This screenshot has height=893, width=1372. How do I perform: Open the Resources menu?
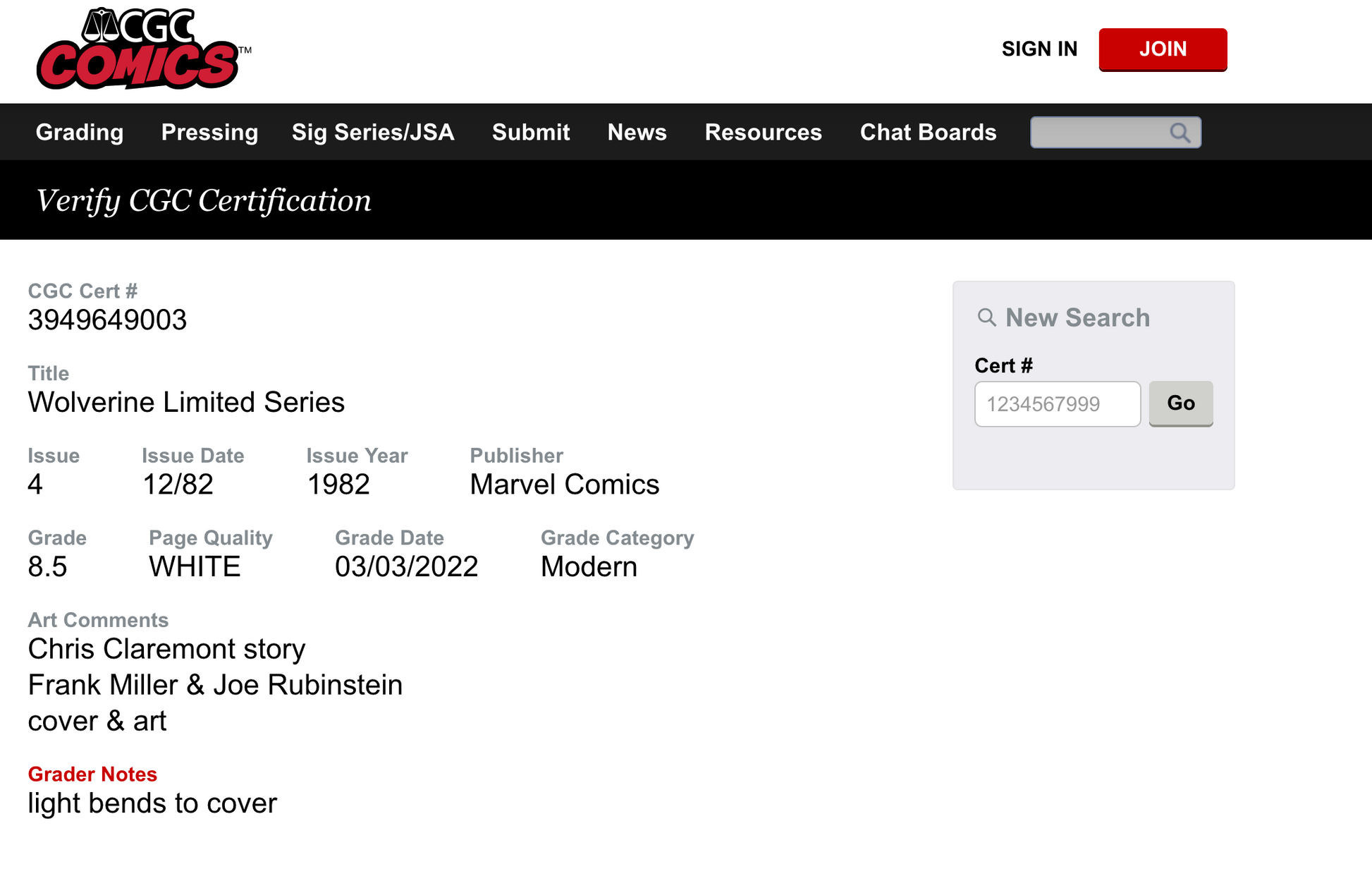pos(763,133)
